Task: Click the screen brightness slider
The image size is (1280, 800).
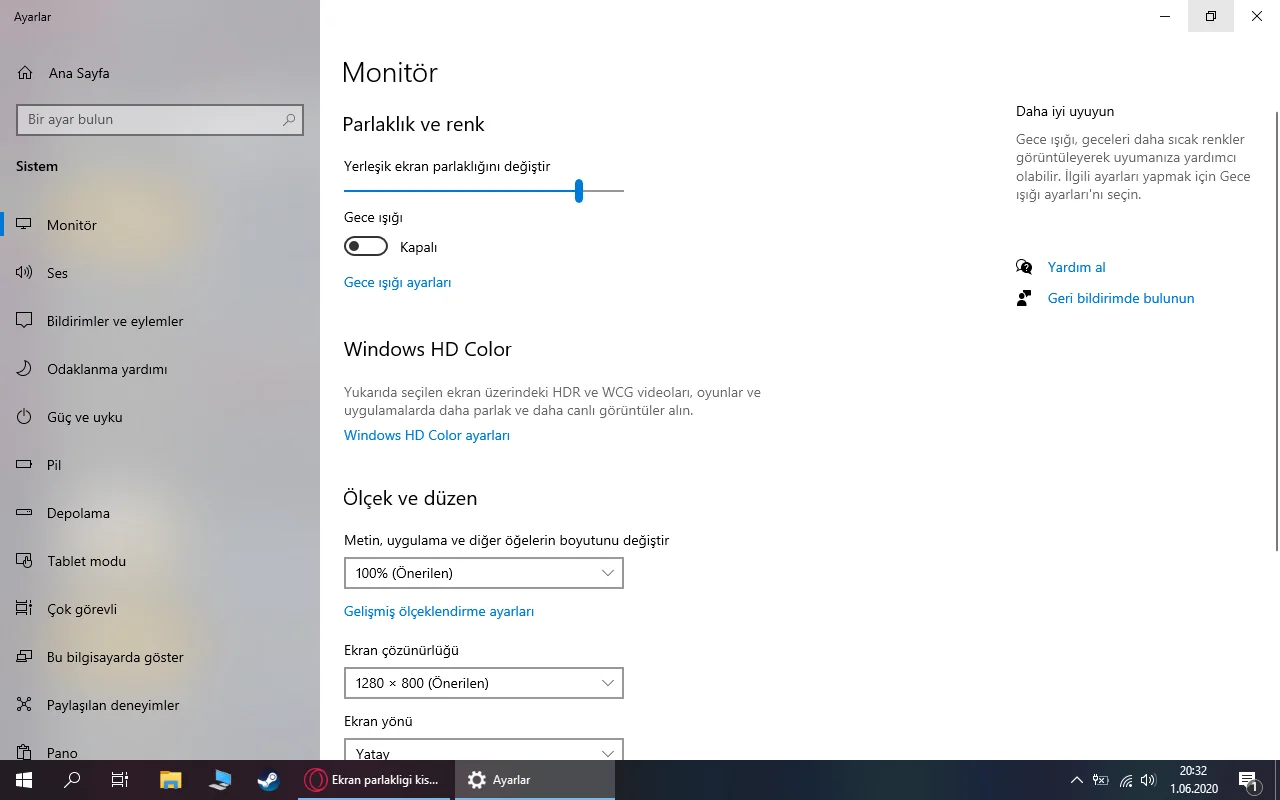Action: pyautogui.click(x=484, y=190)
